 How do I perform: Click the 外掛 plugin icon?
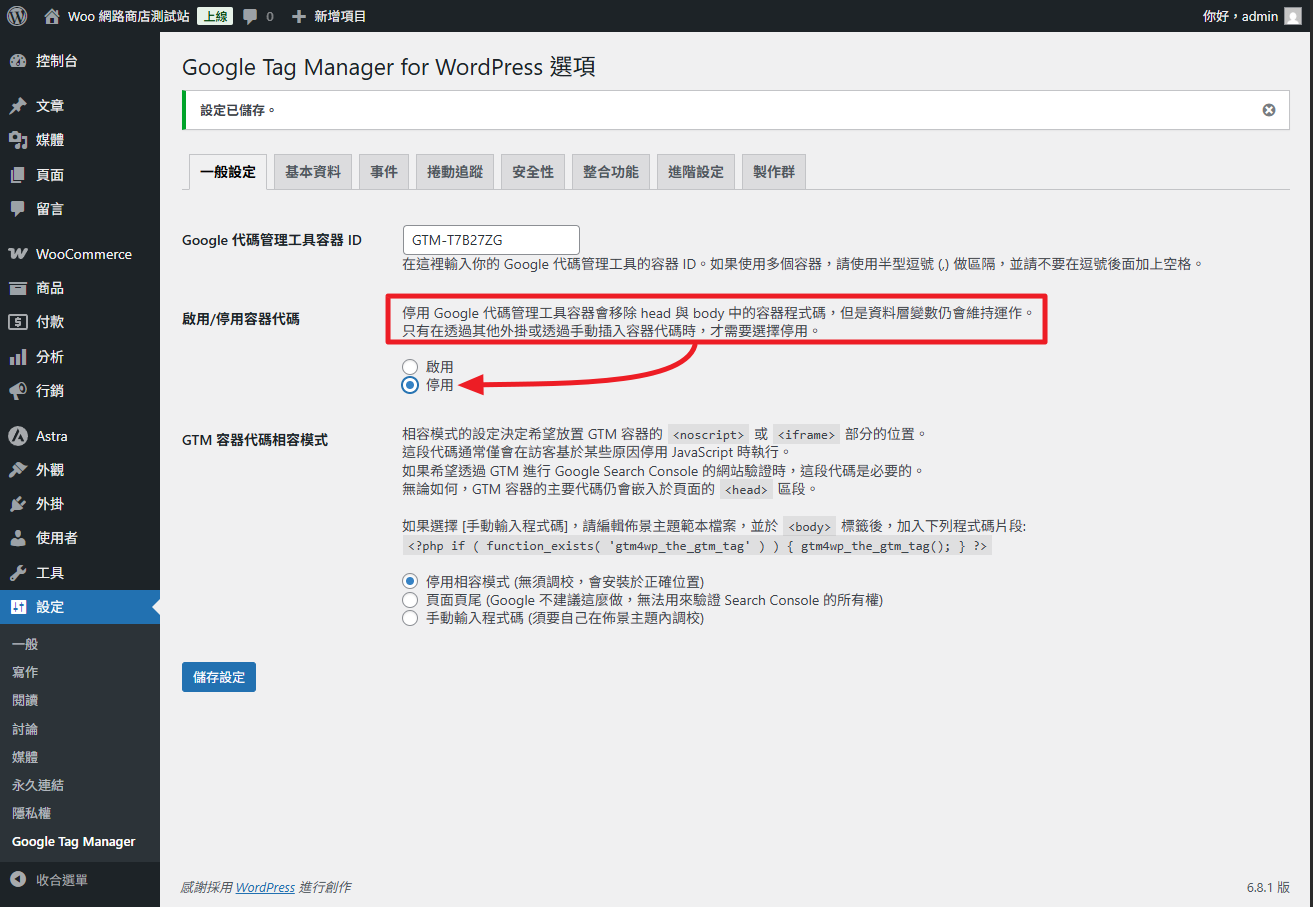[x=18, y=504]
